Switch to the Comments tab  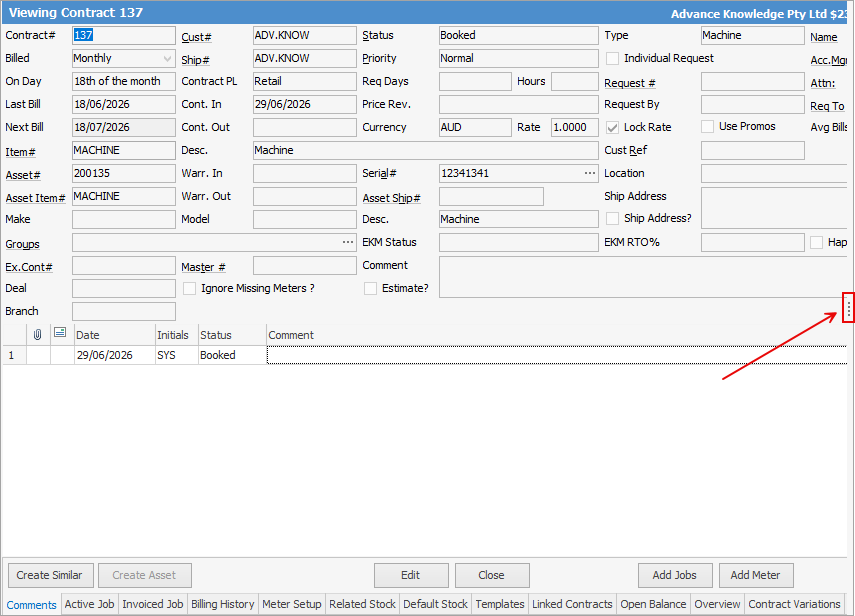click(x=31, y=605)
